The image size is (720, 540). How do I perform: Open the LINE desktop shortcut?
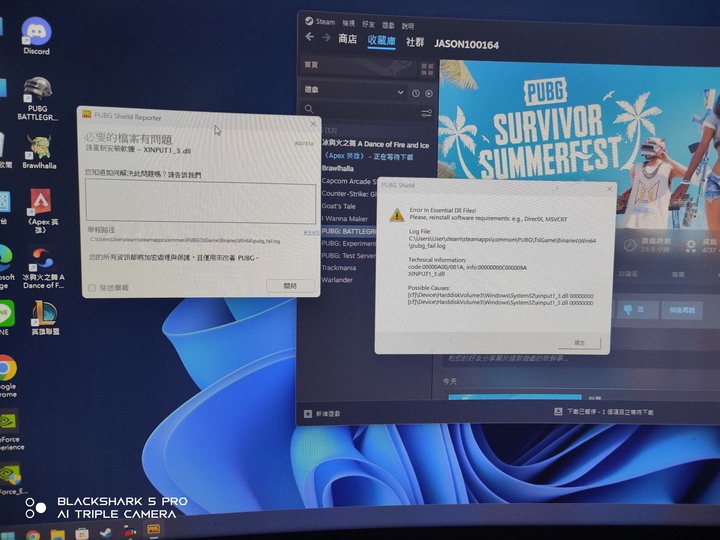pyautogui.click(x=6, y=318)
